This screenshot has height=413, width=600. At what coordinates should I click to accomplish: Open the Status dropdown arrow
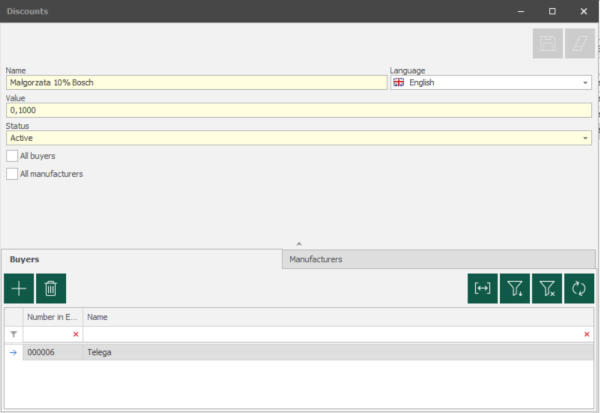[x=585, y=138]
